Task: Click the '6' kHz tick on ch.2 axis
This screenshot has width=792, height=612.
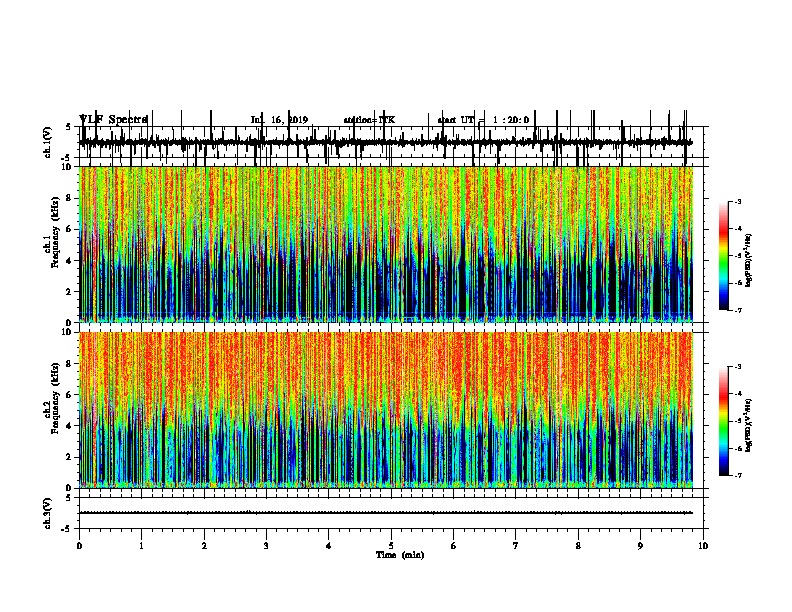Action: coord(70,394)
